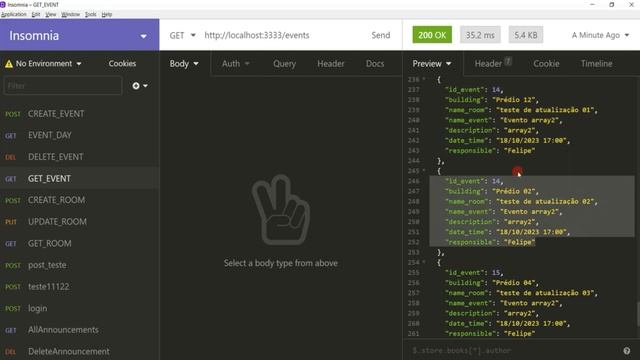Open the Window menu
Viewport: 640px width, 360px height.
click(70, 14)
